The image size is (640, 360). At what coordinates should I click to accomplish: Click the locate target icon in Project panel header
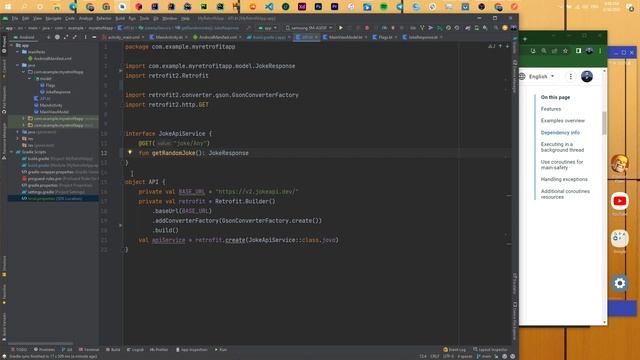click(57, 37)
